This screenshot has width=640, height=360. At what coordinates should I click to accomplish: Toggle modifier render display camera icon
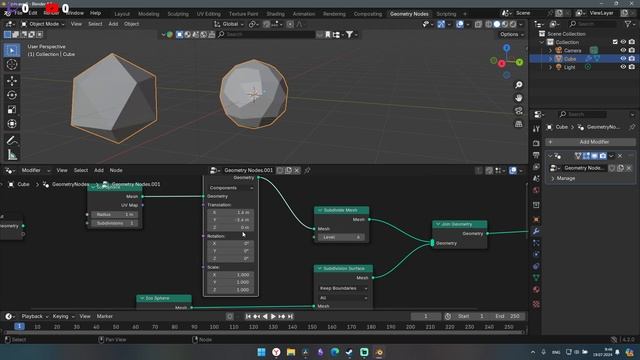(x=602, y=156)
